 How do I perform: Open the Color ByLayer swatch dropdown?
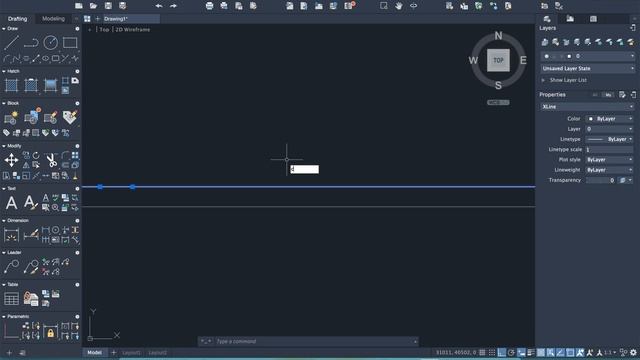(610, 119)
